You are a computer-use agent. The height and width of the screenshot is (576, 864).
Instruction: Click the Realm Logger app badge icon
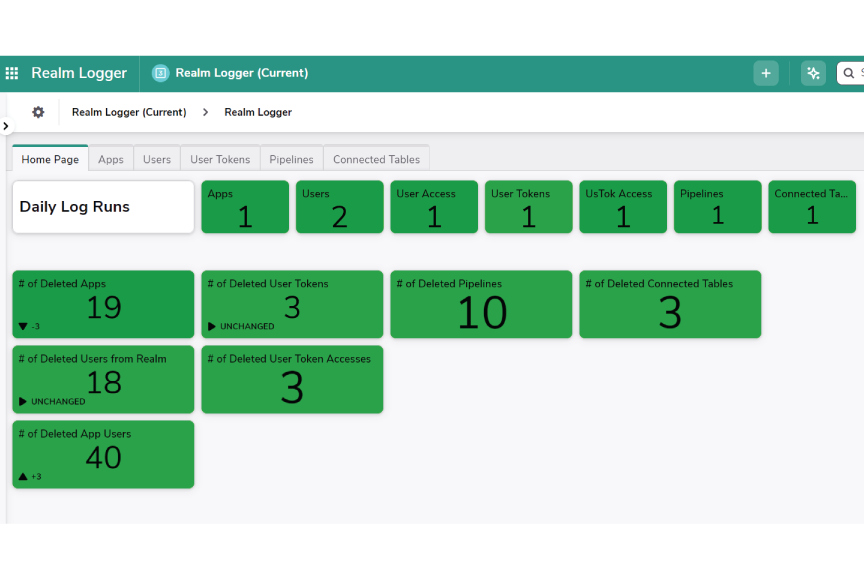click(160, 72)
